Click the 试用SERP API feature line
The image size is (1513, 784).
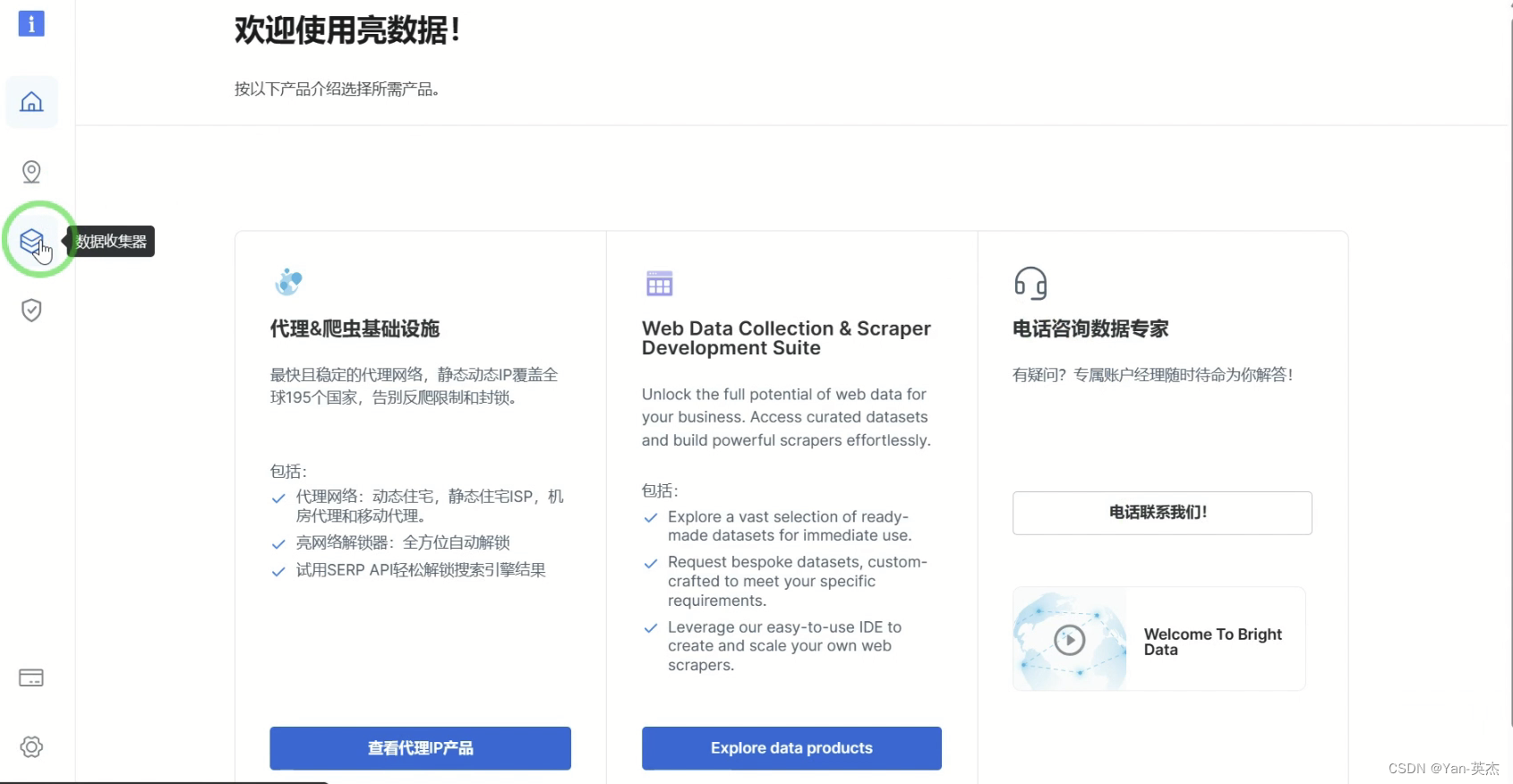coord(421,570)
